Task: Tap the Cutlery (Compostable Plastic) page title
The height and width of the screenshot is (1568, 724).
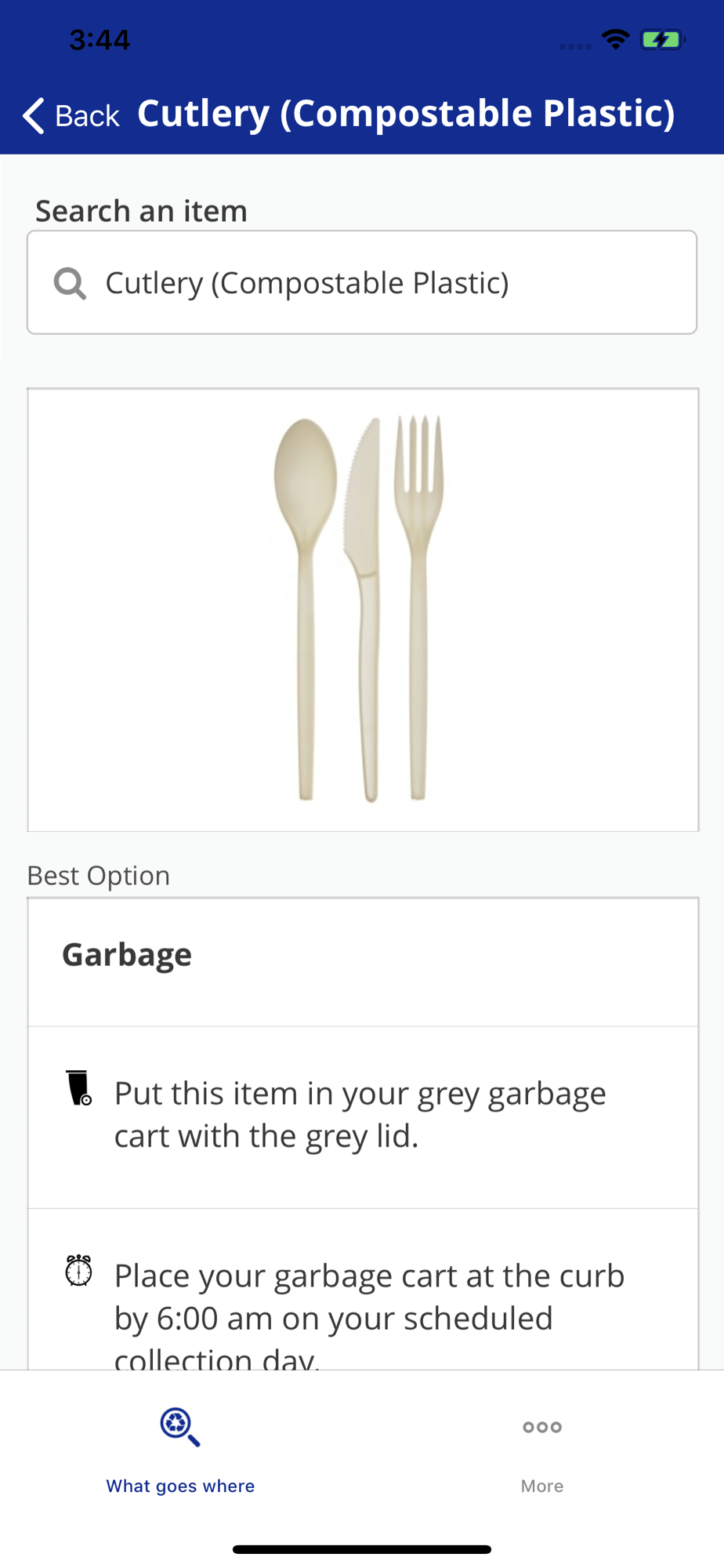Action: point(406,114)
